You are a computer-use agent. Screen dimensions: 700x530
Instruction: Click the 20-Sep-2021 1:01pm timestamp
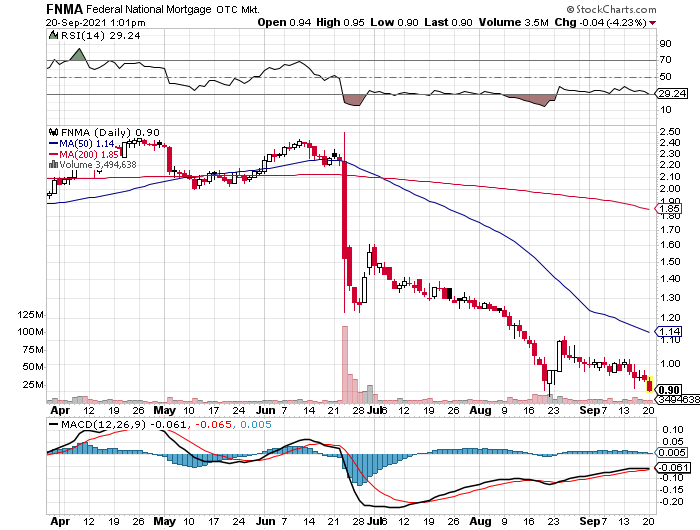pyautogui.click(x=96, y=23)
